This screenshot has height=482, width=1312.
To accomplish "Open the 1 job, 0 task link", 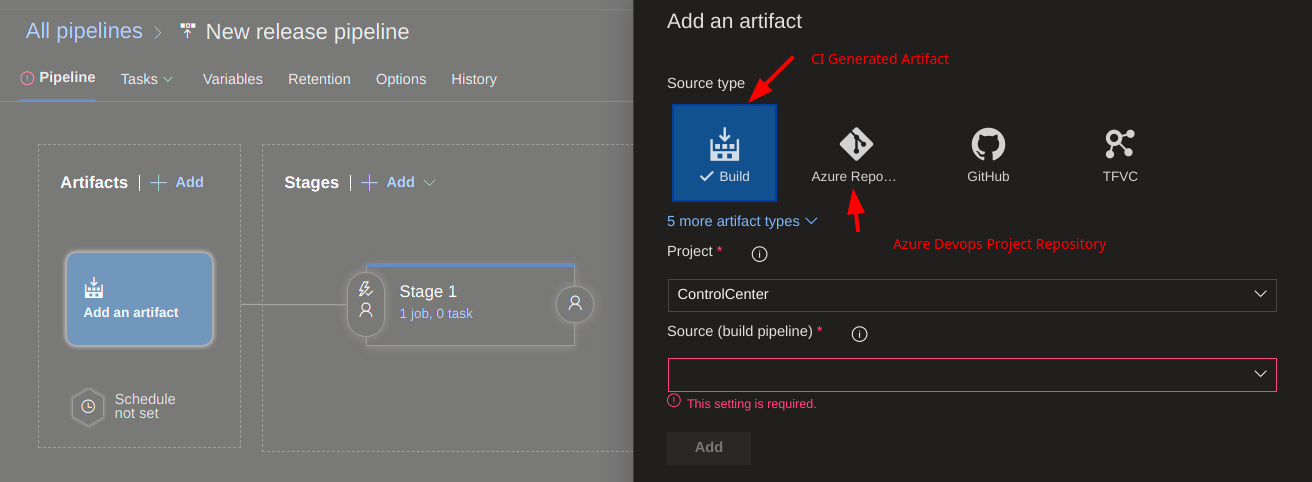I will pos(436,313).
